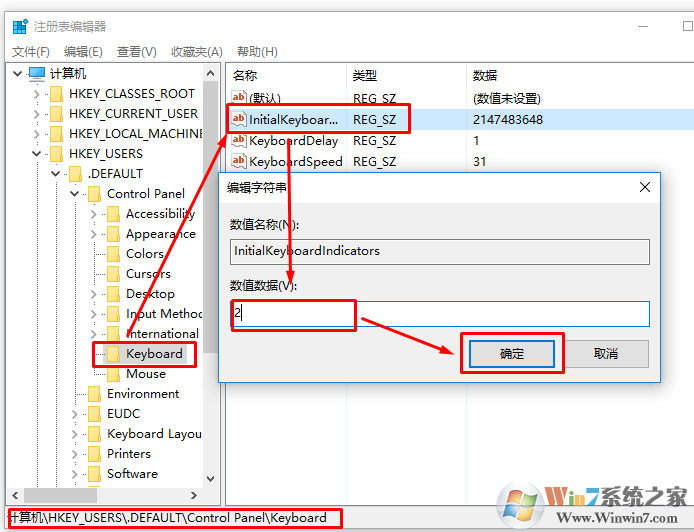The image size is (694, 532).
Task: Click the string icon of KeyboardSpeed value
Action: point(239,161)
